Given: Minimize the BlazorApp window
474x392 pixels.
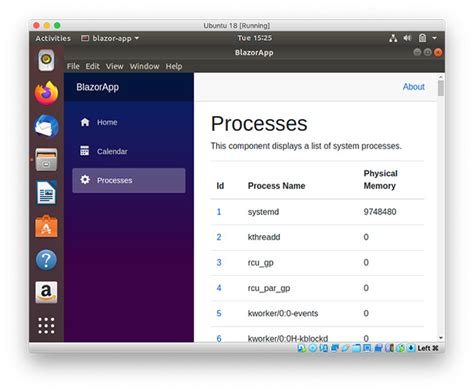Looking at the screenshot, I should [417, 52].
